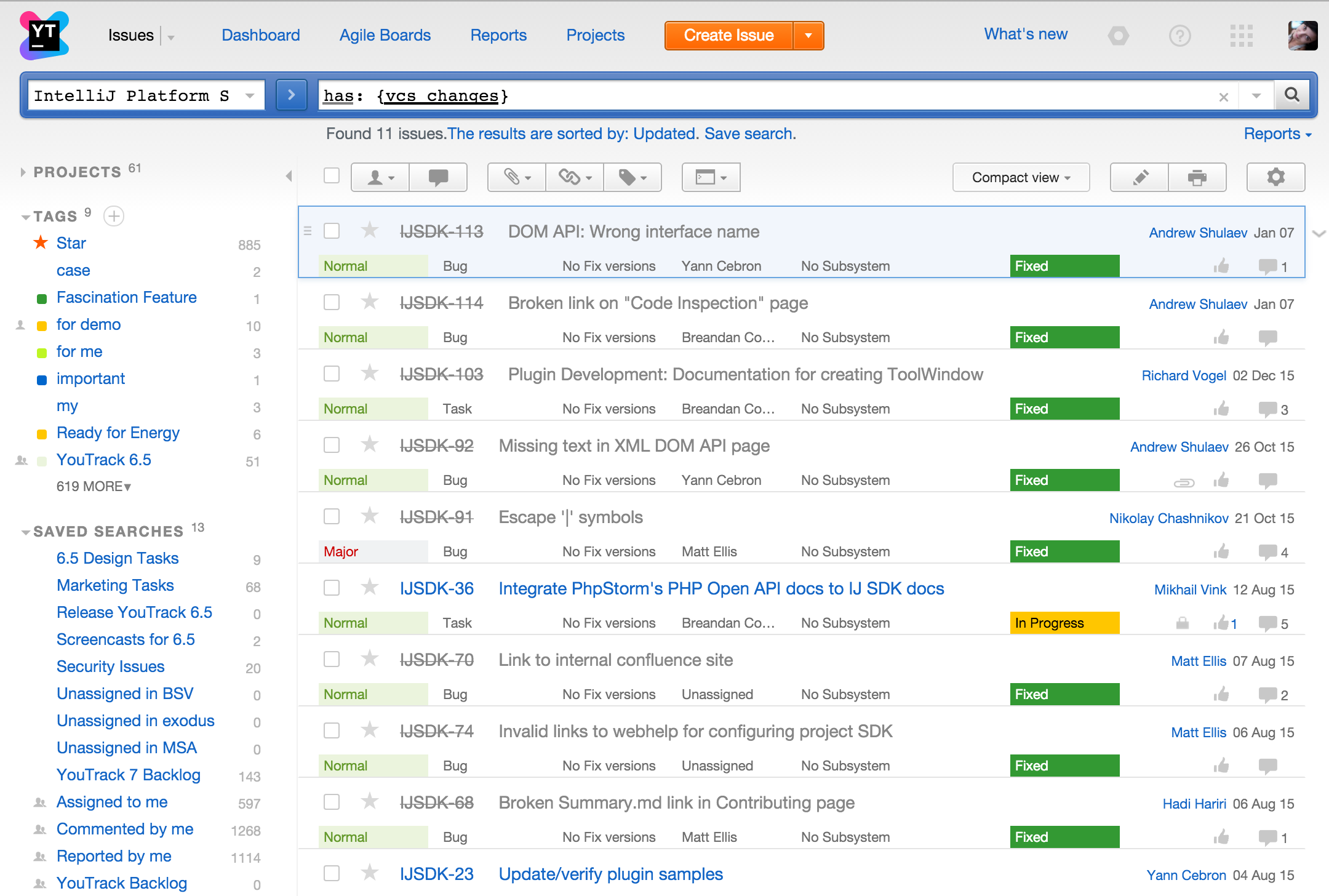Open the help question mark icon
The width and height of the screenshot is (1329, 896).
pyautogui.click(x=1180, y=36)
